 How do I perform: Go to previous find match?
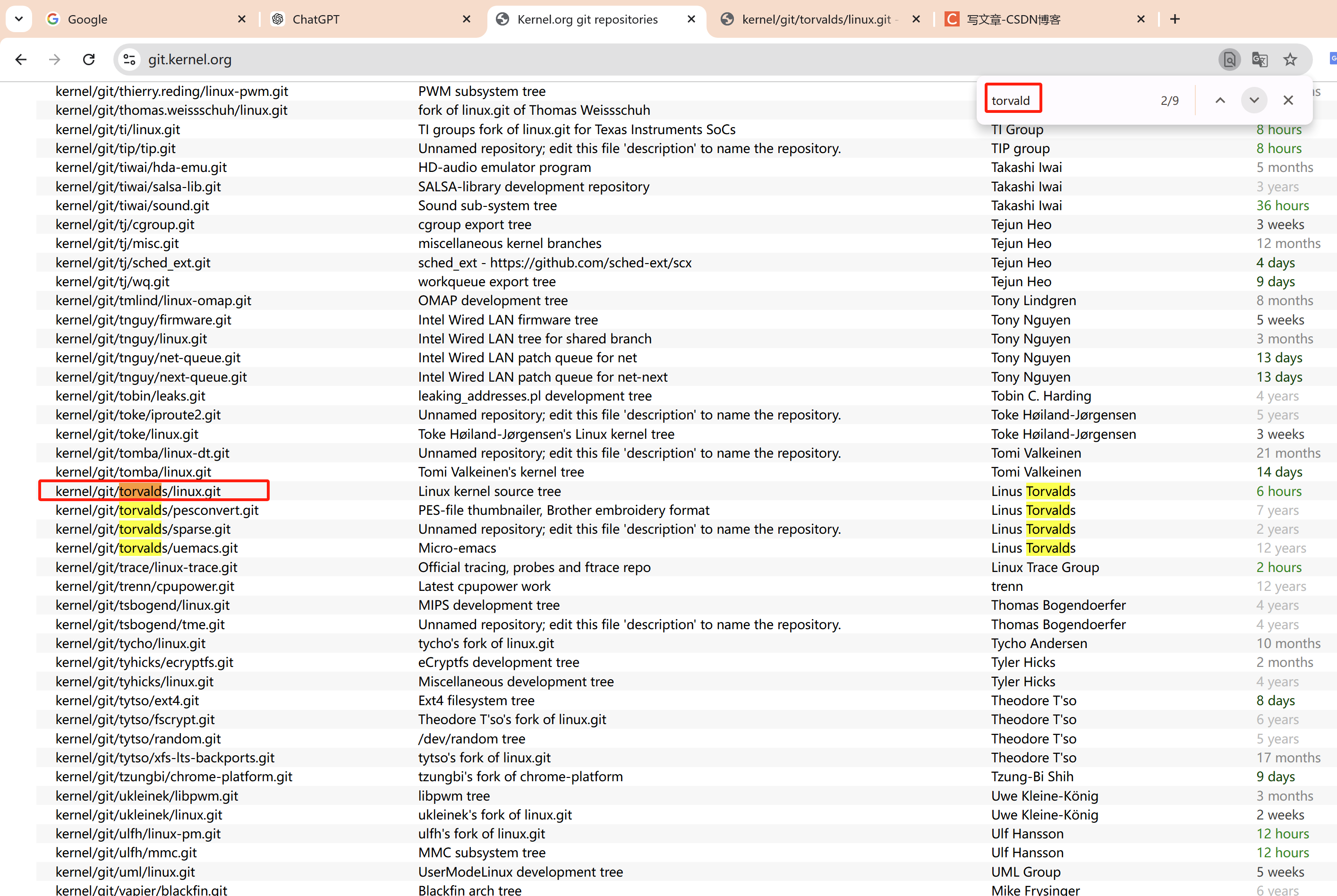[1220, 101]
